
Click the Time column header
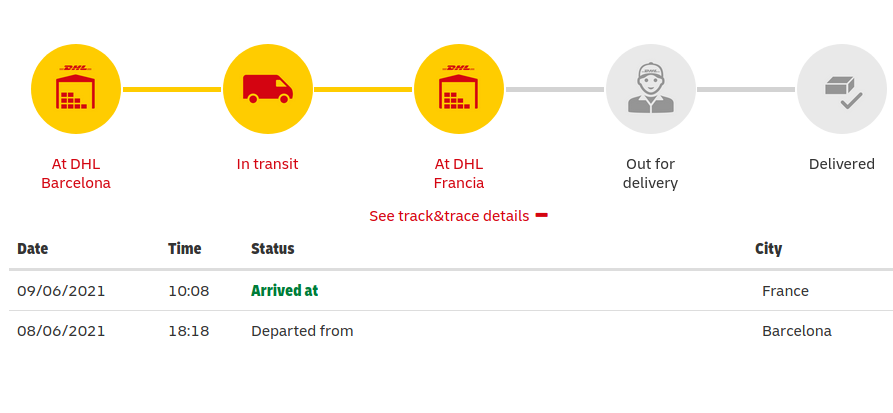pyautogui.click(x=184, y=249)
